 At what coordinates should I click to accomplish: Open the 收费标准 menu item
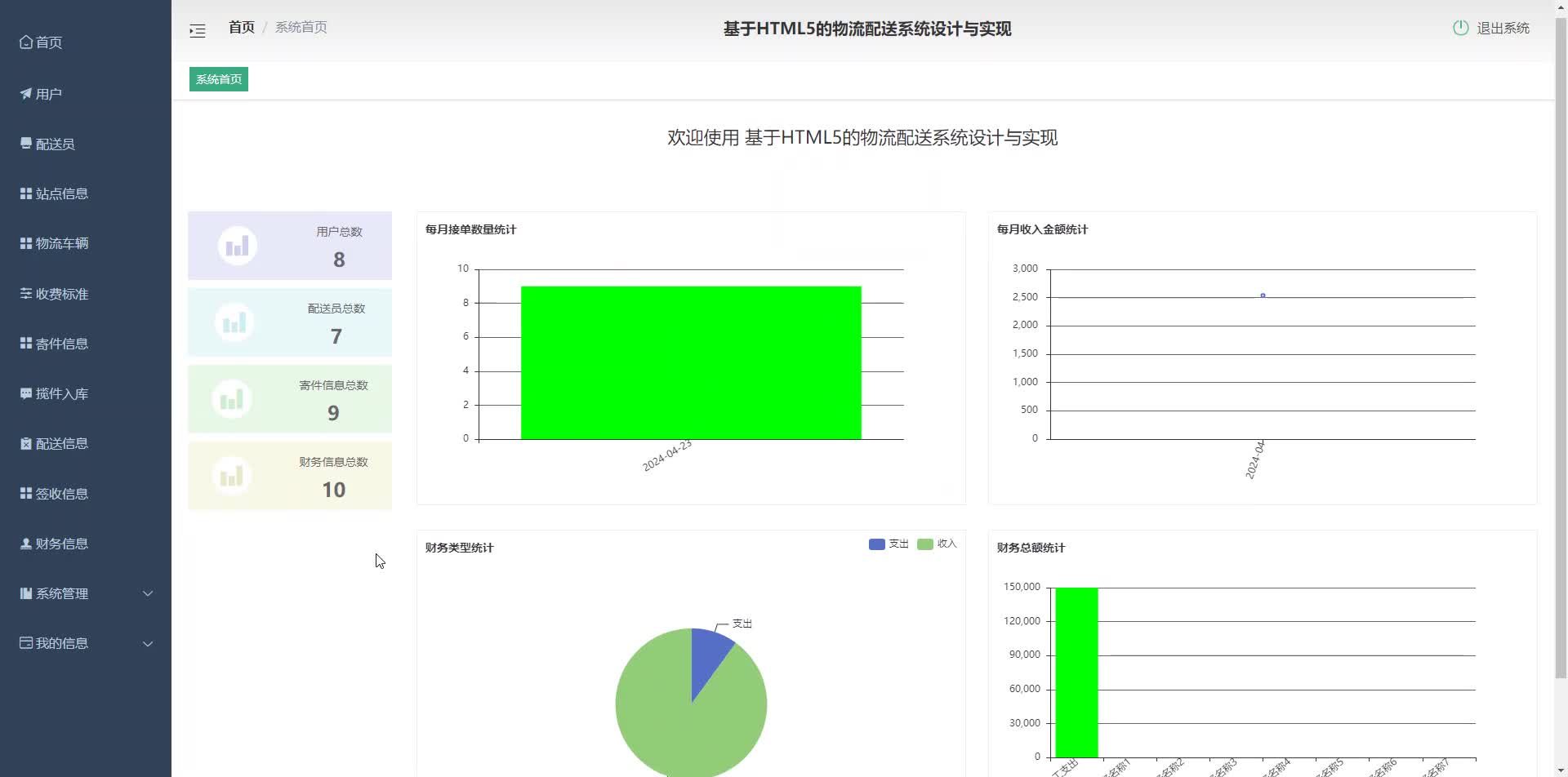[86, 294]
